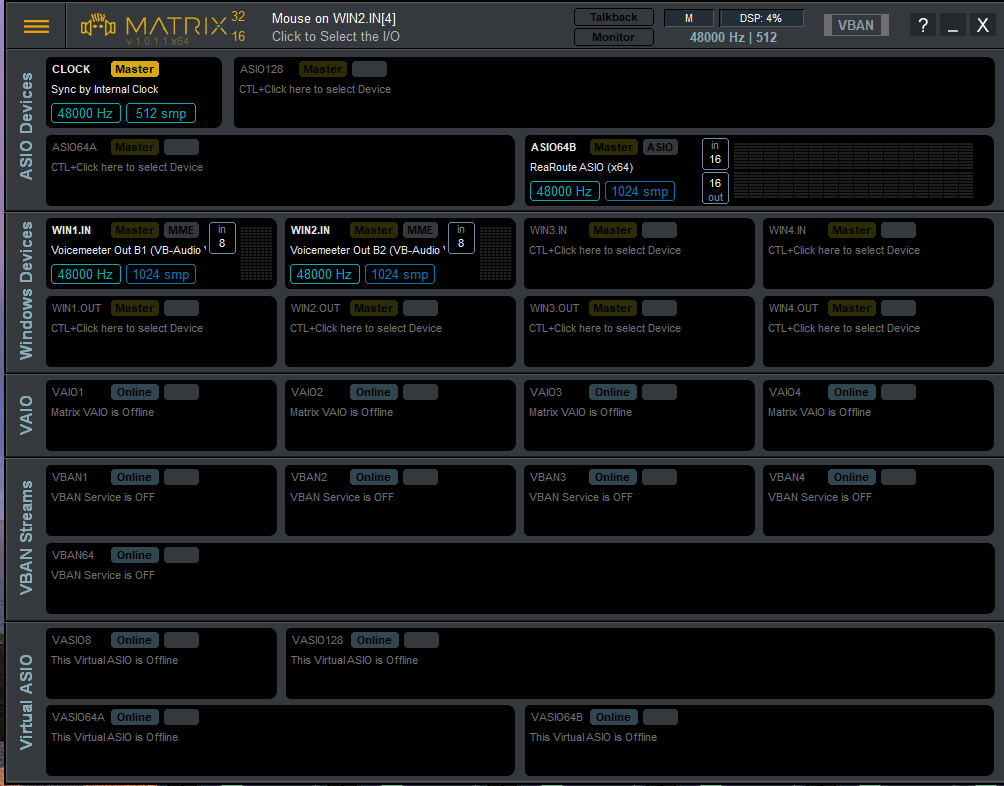Click the Talkback button
This screenshot has width=1004, height=786.
coord(613,17)
